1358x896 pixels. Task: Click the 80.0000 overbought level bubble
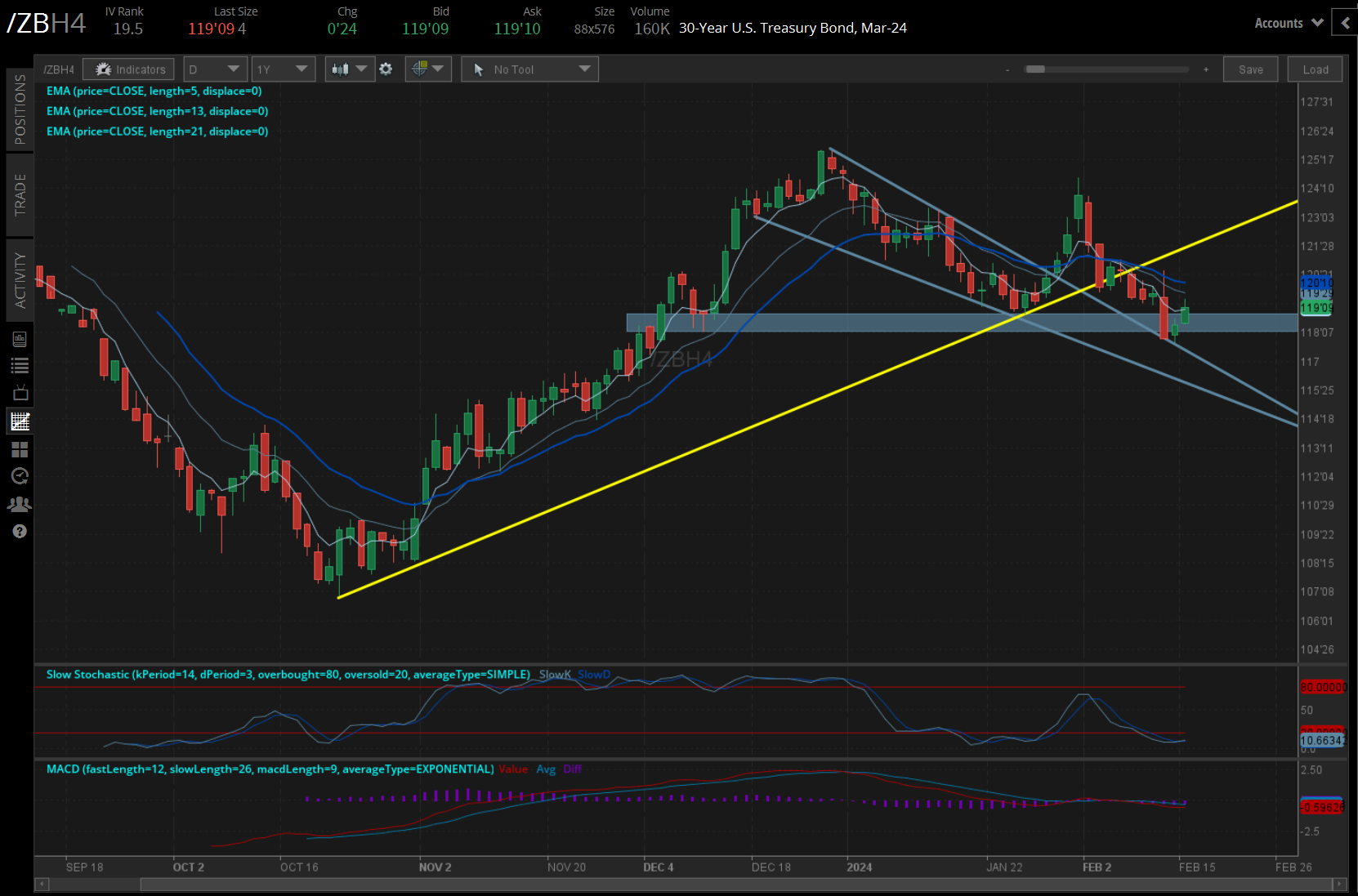click(x=1322, y=687)
